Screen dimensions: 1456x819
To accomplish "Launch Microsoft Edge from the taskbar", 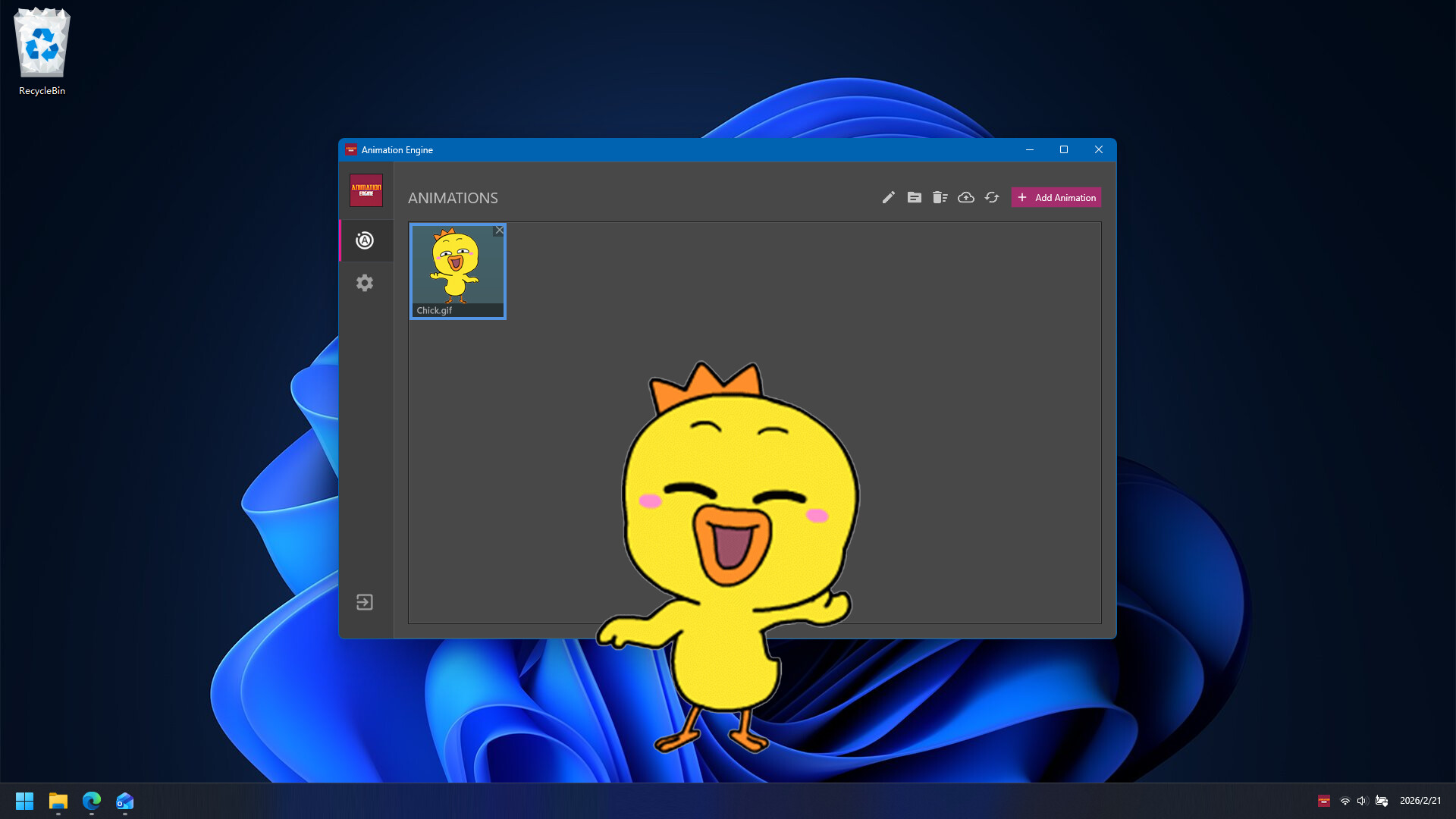I will (x=92, y=801).
